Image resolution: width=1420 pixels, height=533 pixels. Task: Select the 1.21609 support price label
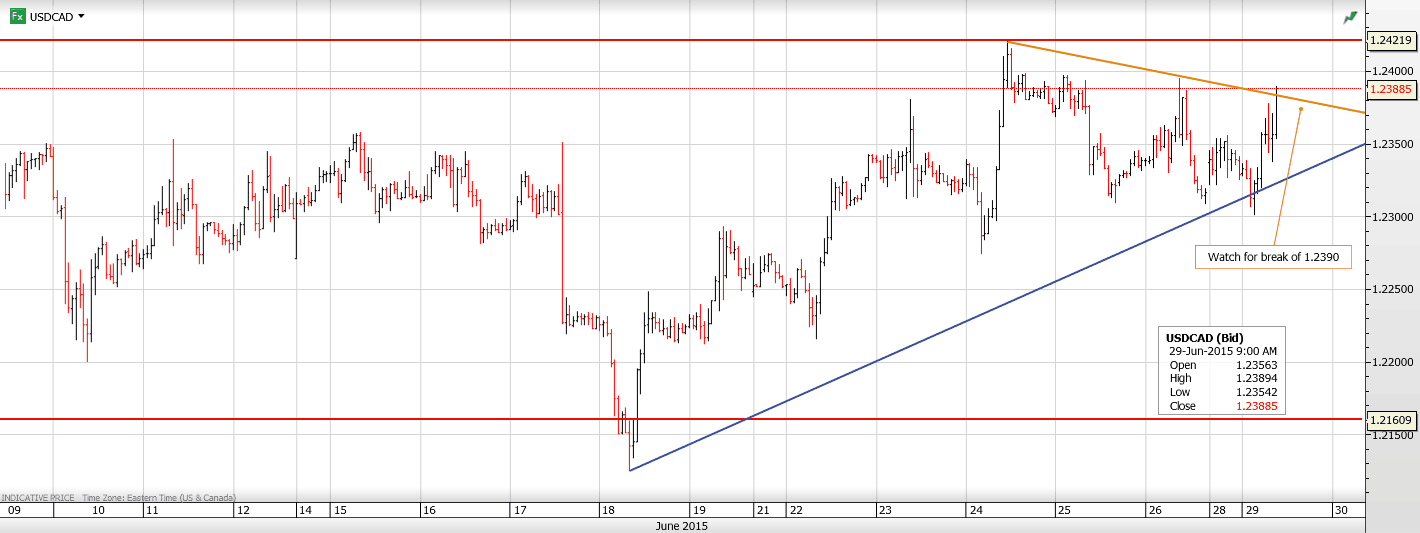1392,419
